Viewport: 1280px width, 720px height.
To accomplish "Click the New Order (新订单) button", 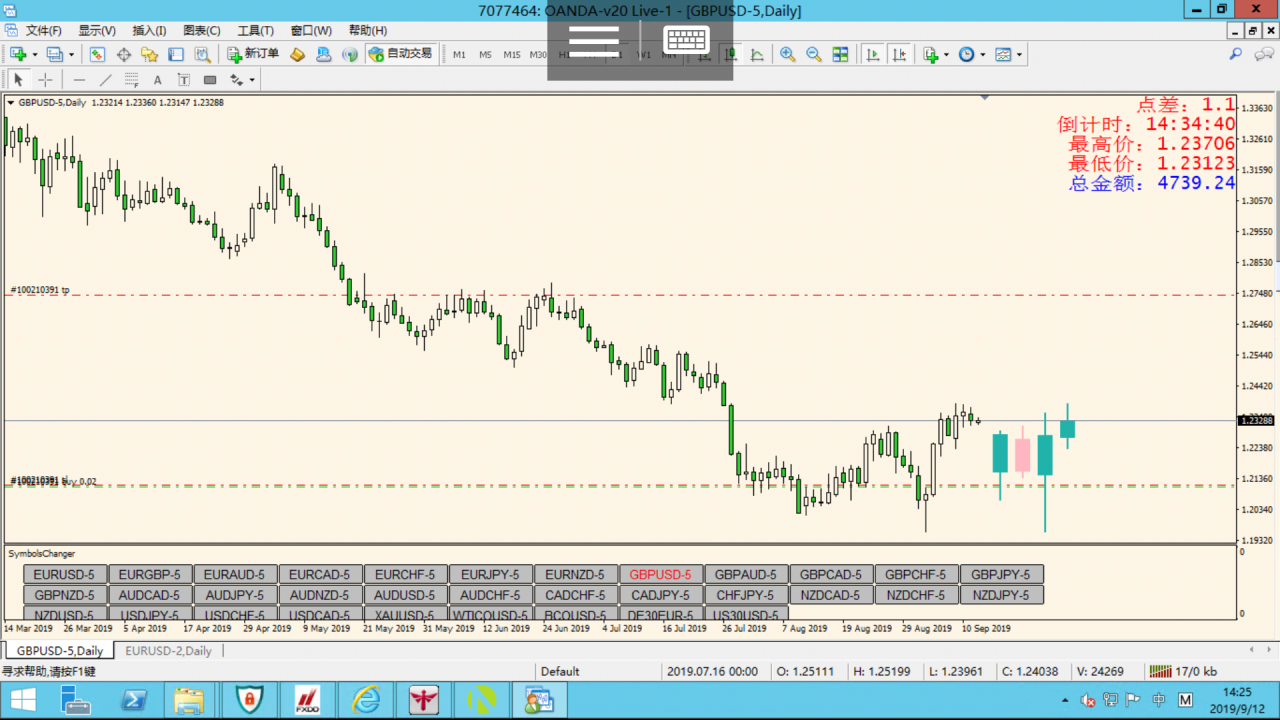I will (x=253, y=54).
